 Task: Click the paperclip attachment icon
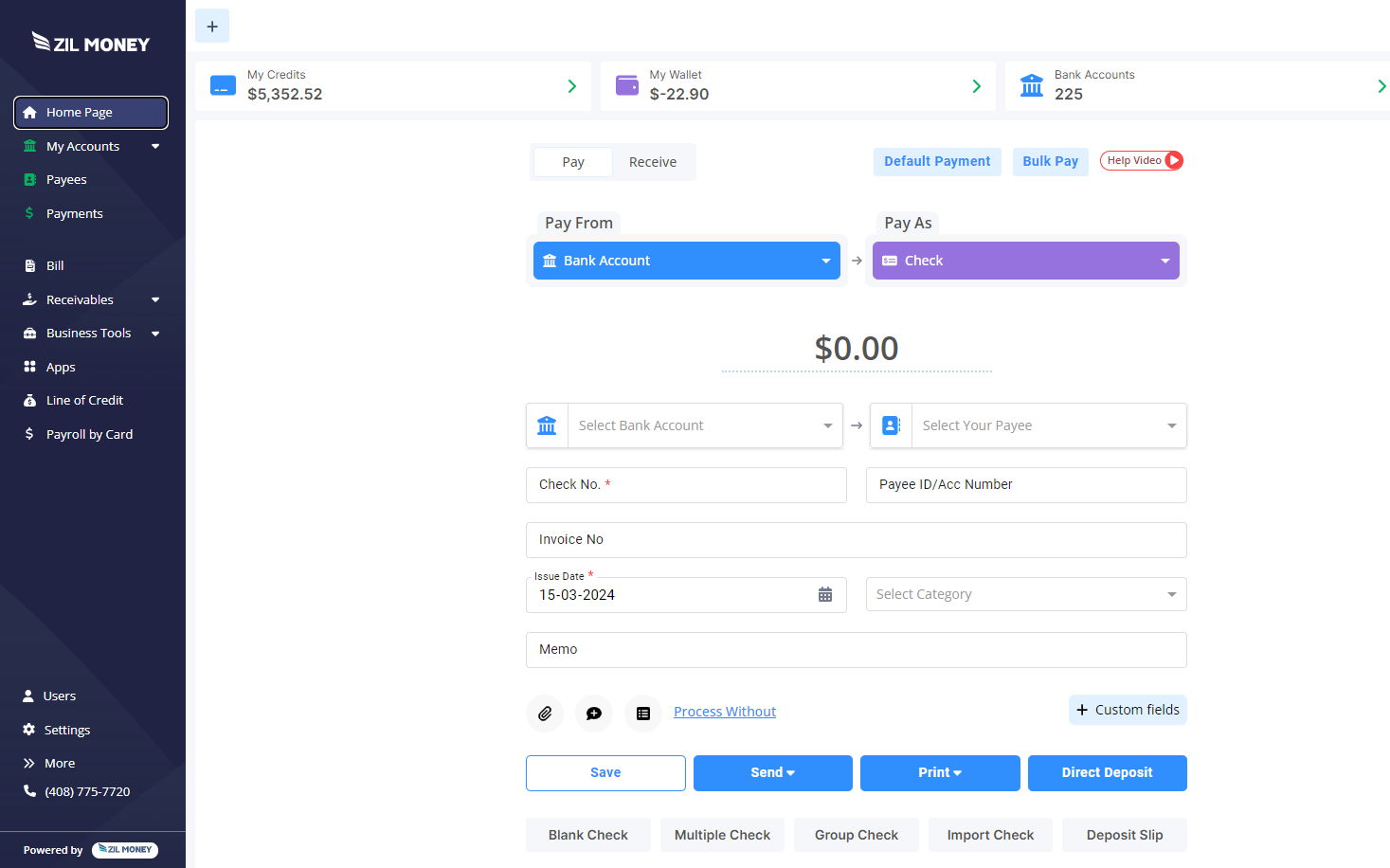545,714
